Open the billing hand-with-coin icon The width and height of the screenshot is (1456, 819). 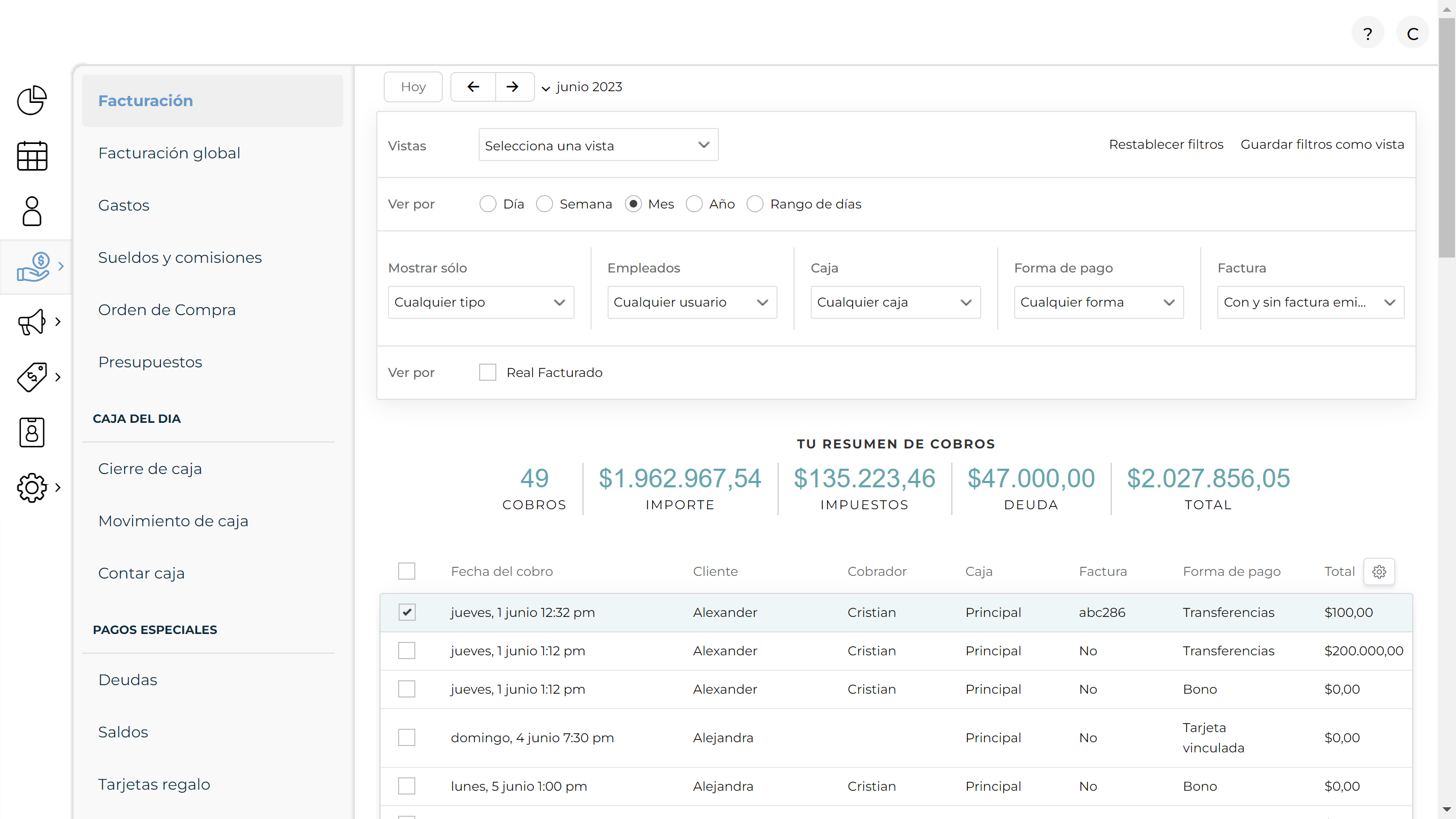click(x=34, y=267)
